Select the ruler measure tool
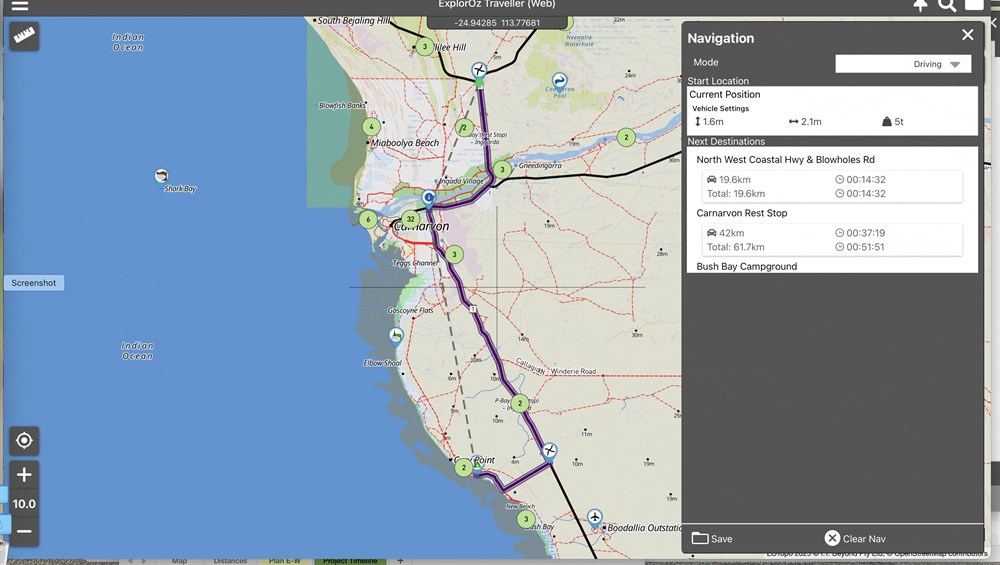The width and height of the screenshot is (1000, 565). click(25, 37)
